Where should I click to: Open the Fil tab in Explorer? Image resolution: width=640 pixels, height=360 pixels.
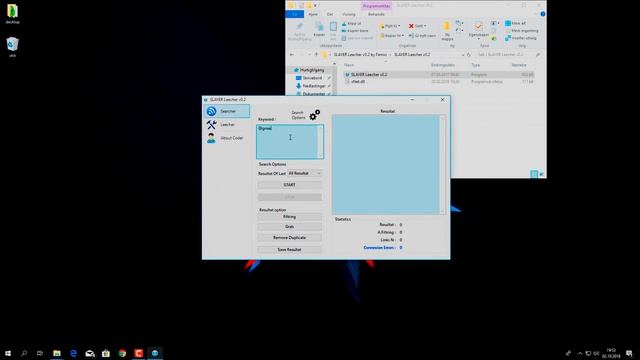click(295, 14)
